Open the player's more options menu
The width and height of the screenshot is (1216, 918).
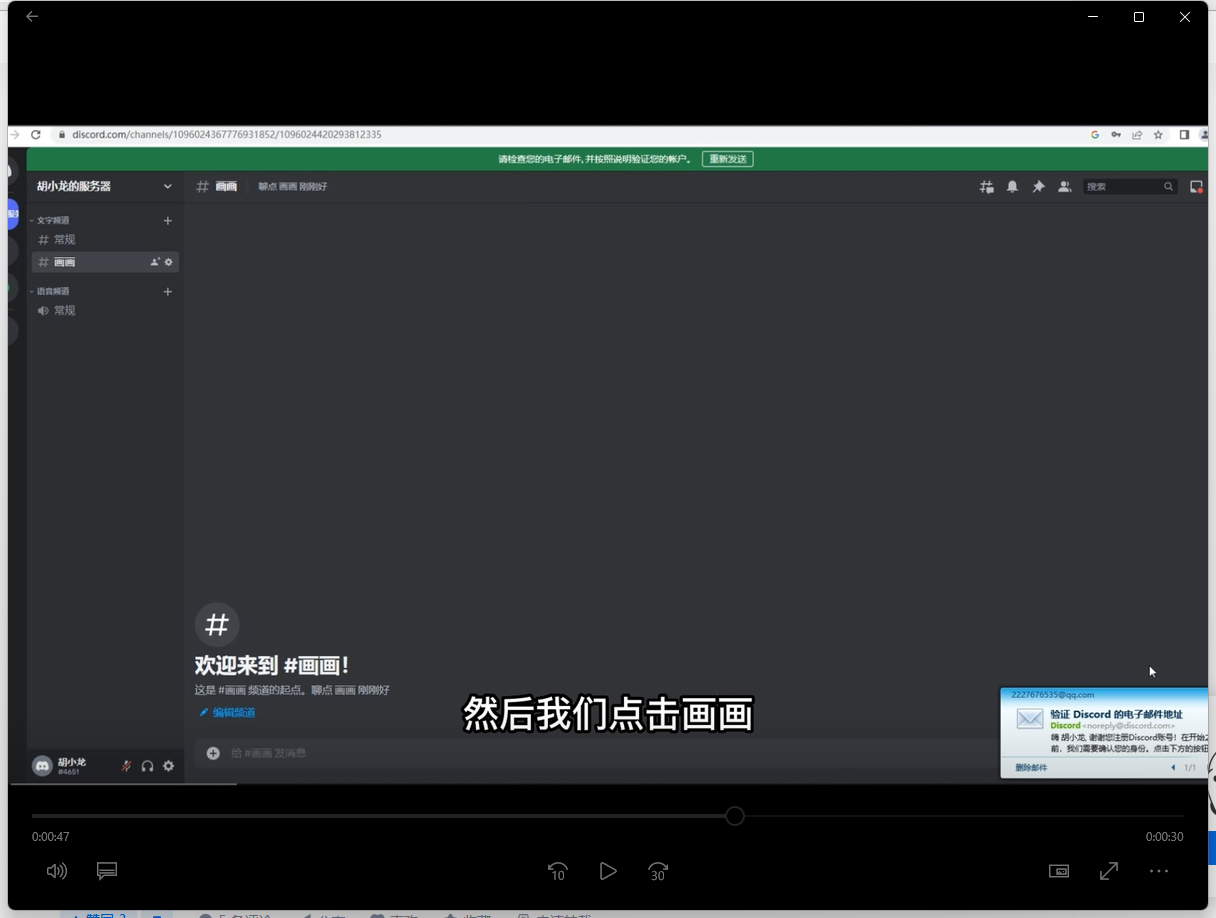1158,871
